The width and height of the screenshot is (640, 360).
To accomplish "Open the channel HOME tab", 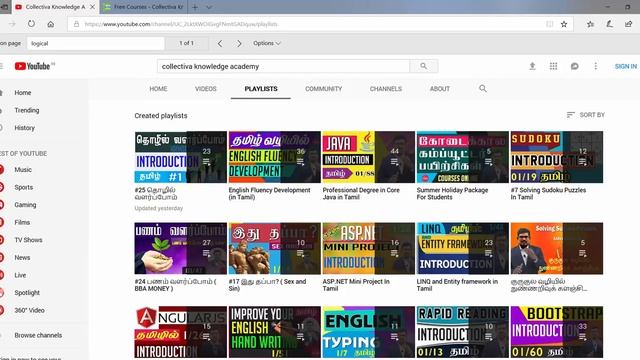I will click(x=158, y=89).
